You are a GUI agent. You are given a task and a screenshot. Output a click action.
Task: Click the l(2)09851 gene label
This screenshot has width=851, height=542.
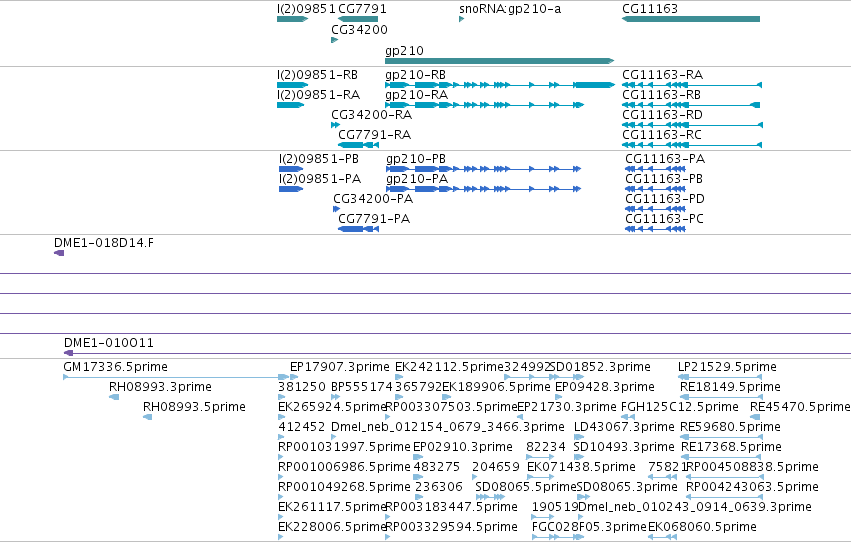306,9
